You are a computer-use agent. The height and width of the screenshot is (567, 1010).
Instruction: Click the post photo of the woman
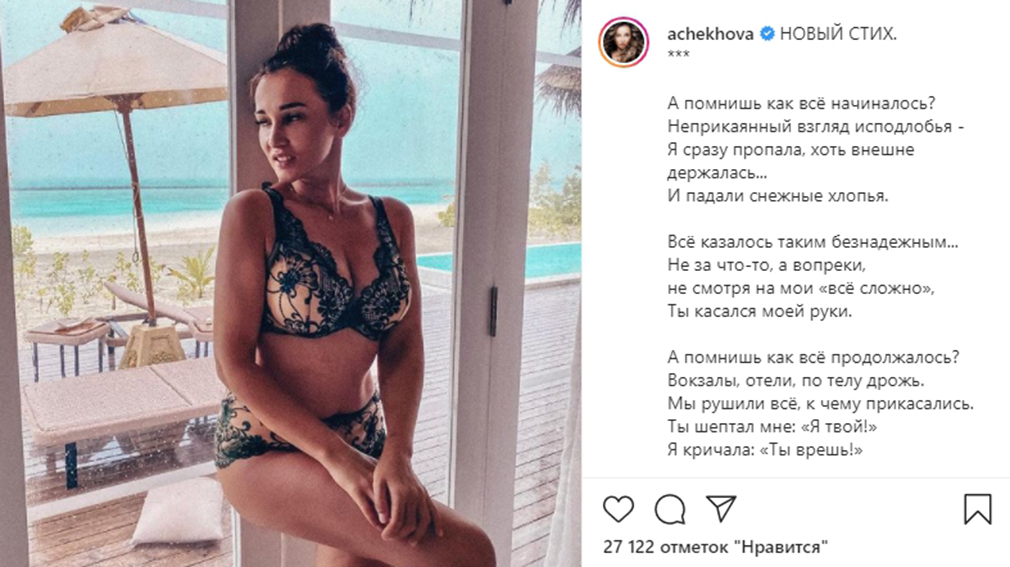coord(291,284)
